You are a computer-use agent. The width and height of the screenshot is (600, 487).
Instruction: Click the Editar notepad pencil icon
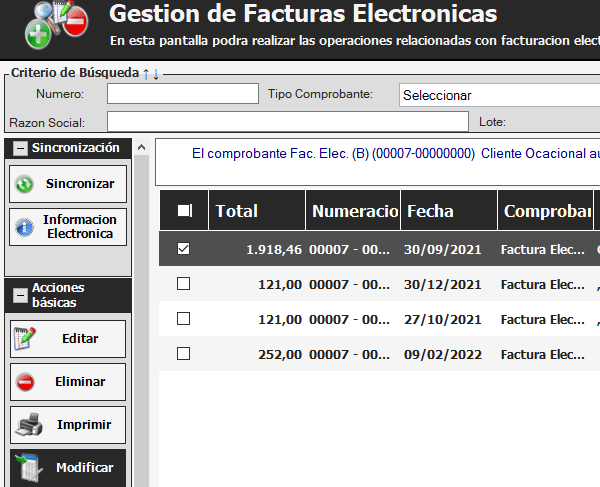25,339
